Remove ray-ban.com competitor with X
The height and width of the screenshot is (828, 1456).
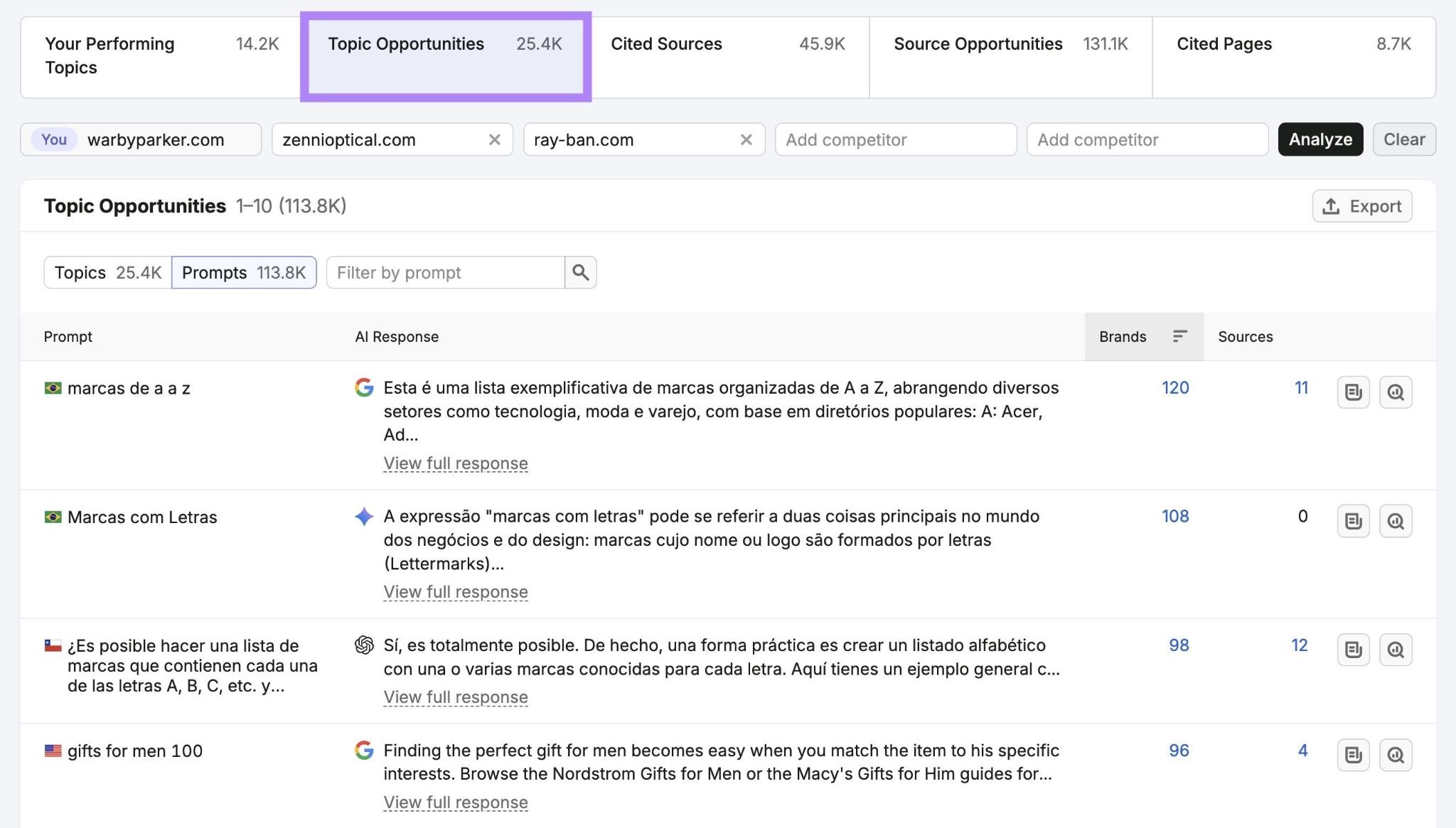pyautogui.click(x=746, y=139)
